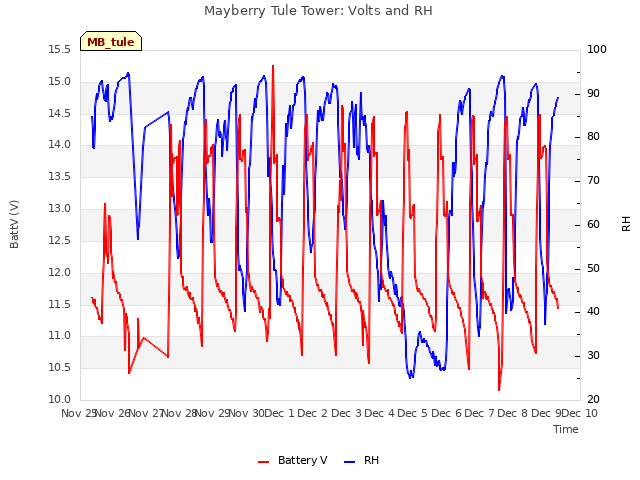Click the 'Dec 8' date tick label
This screenshot has width=640, height=480.
point(512,413)
